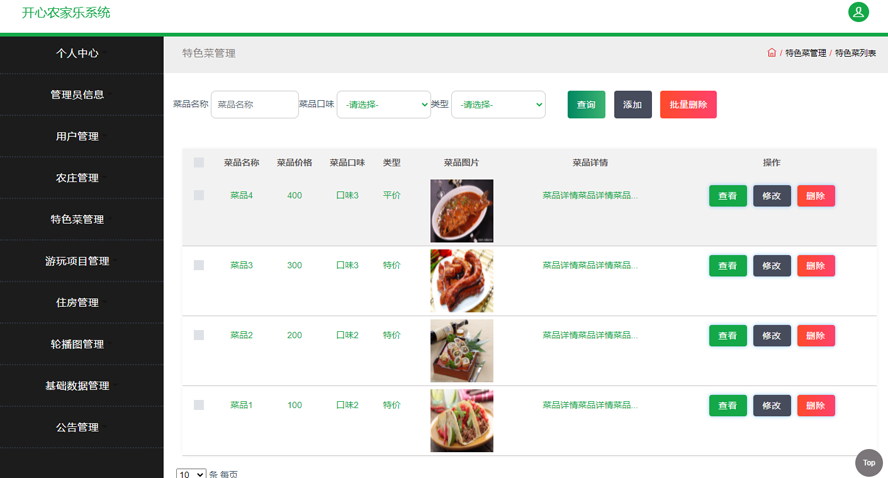Click the 菜品口味 column header

click(x=347, y=163)
